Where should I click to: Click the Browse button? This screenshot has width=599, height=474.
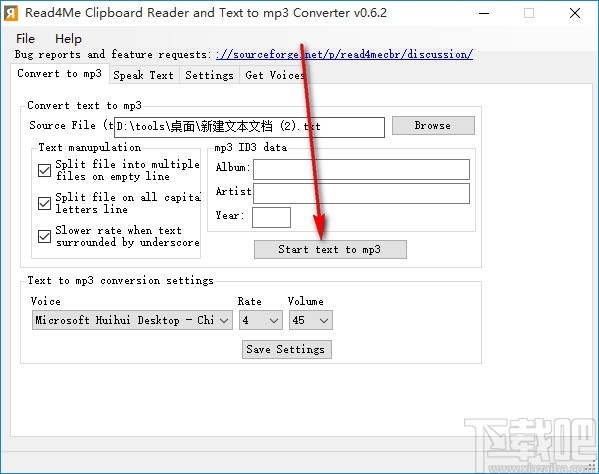click(x=433, y=126)
